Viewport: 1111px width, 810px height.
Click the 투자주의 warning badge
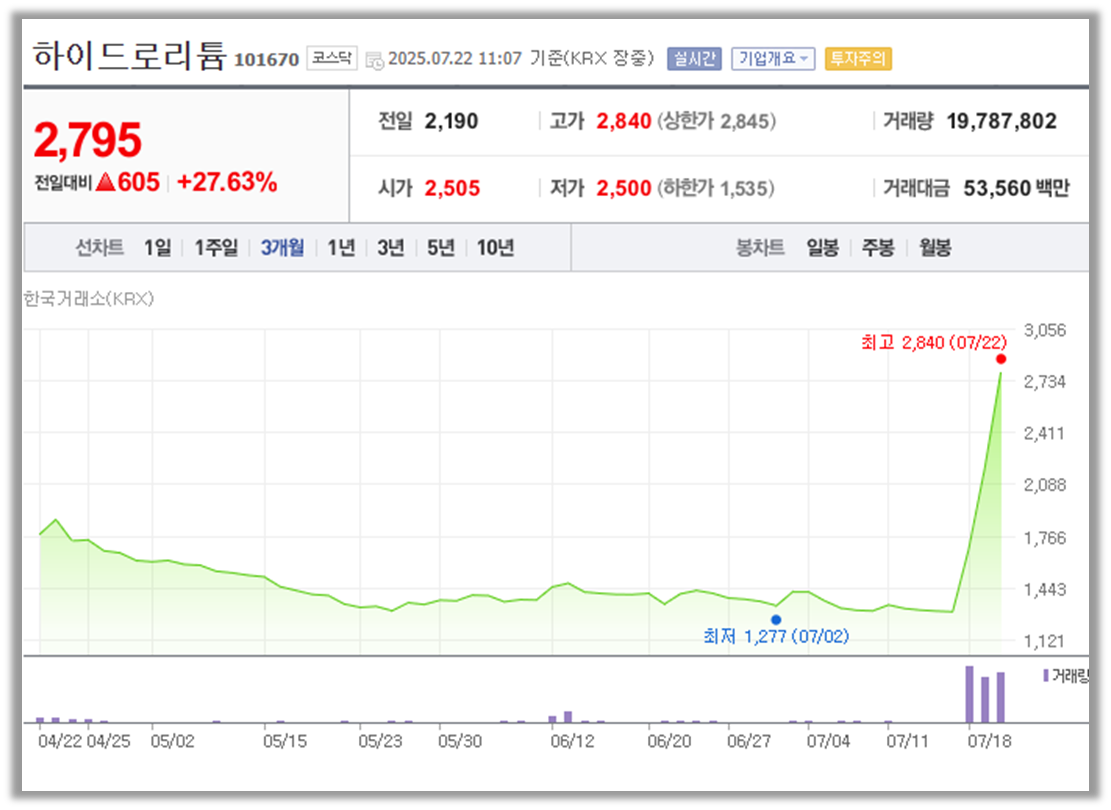[x=857, y=58]
